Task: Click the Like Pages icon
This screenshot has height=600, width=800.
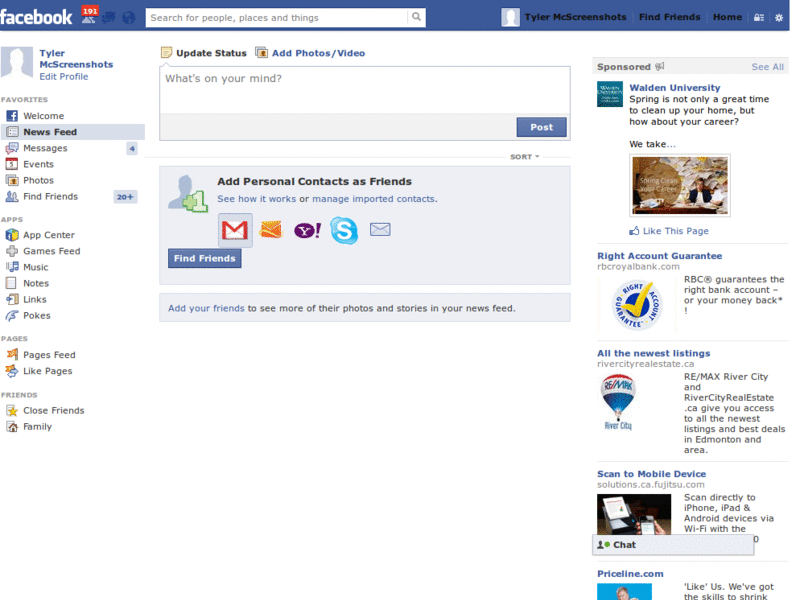Action: coord(12,371)
